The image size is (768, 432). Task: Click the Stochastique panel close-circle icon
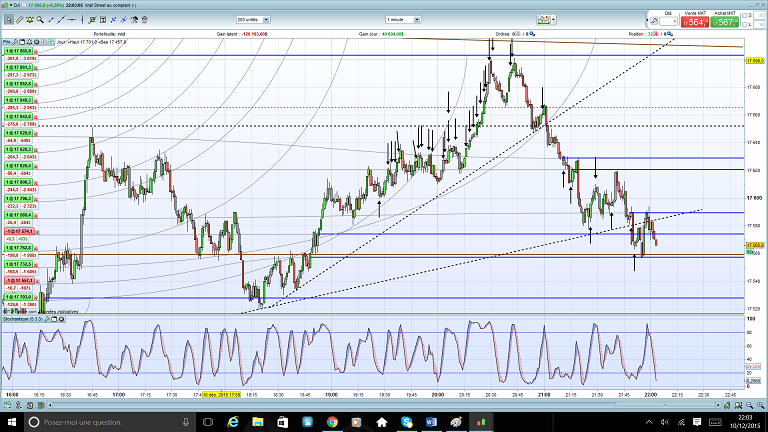pyautogui.click(x=62, y=319)
